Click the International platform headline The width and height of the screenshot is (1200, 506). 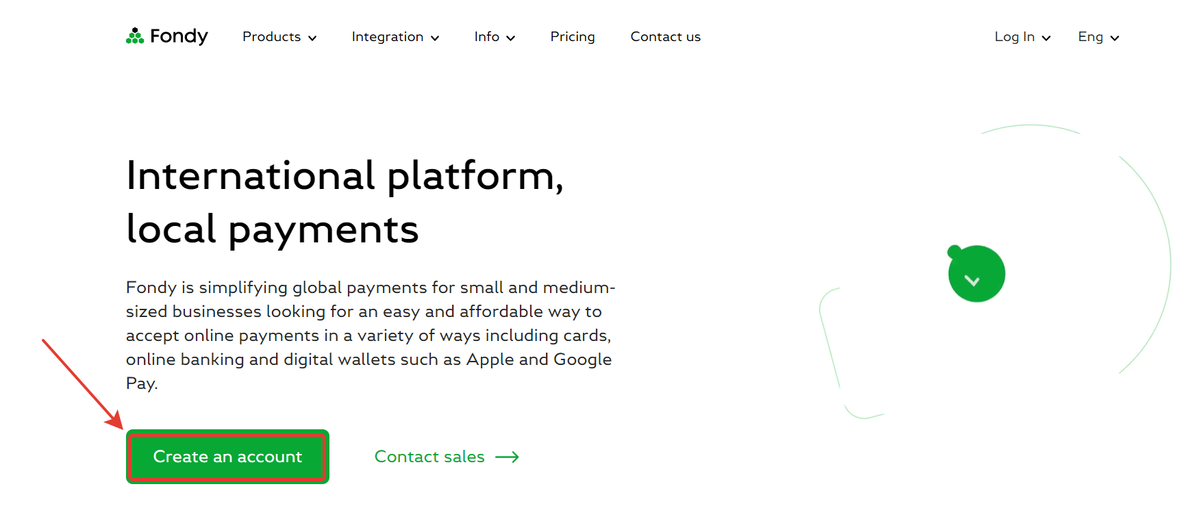point(345,203)
